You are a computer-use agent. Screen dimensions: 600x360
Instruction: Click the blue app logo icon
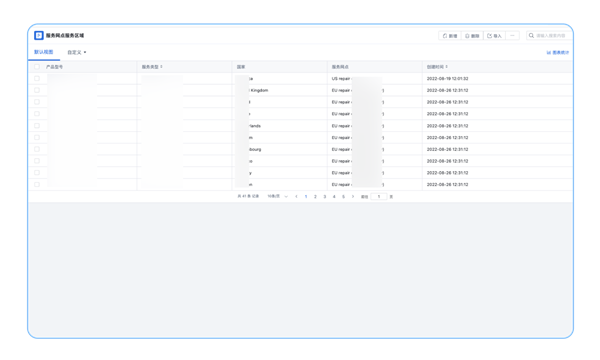[x=39, y=36]
